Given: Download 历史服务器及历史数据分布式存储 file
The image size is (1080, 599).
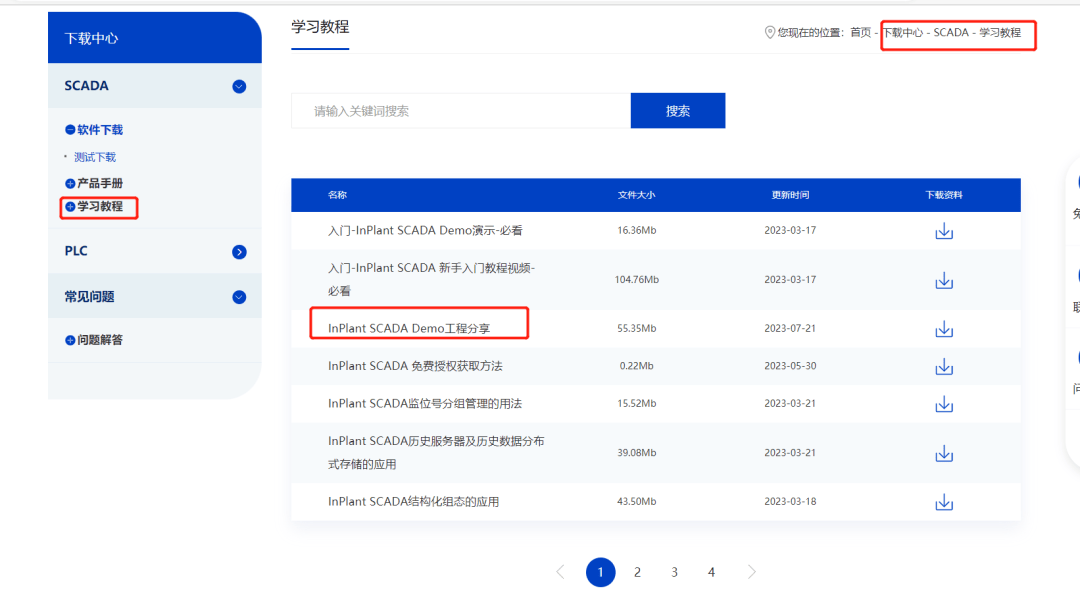Looking at the screenshot, I should pyautogui.click(x=944, y=453).
